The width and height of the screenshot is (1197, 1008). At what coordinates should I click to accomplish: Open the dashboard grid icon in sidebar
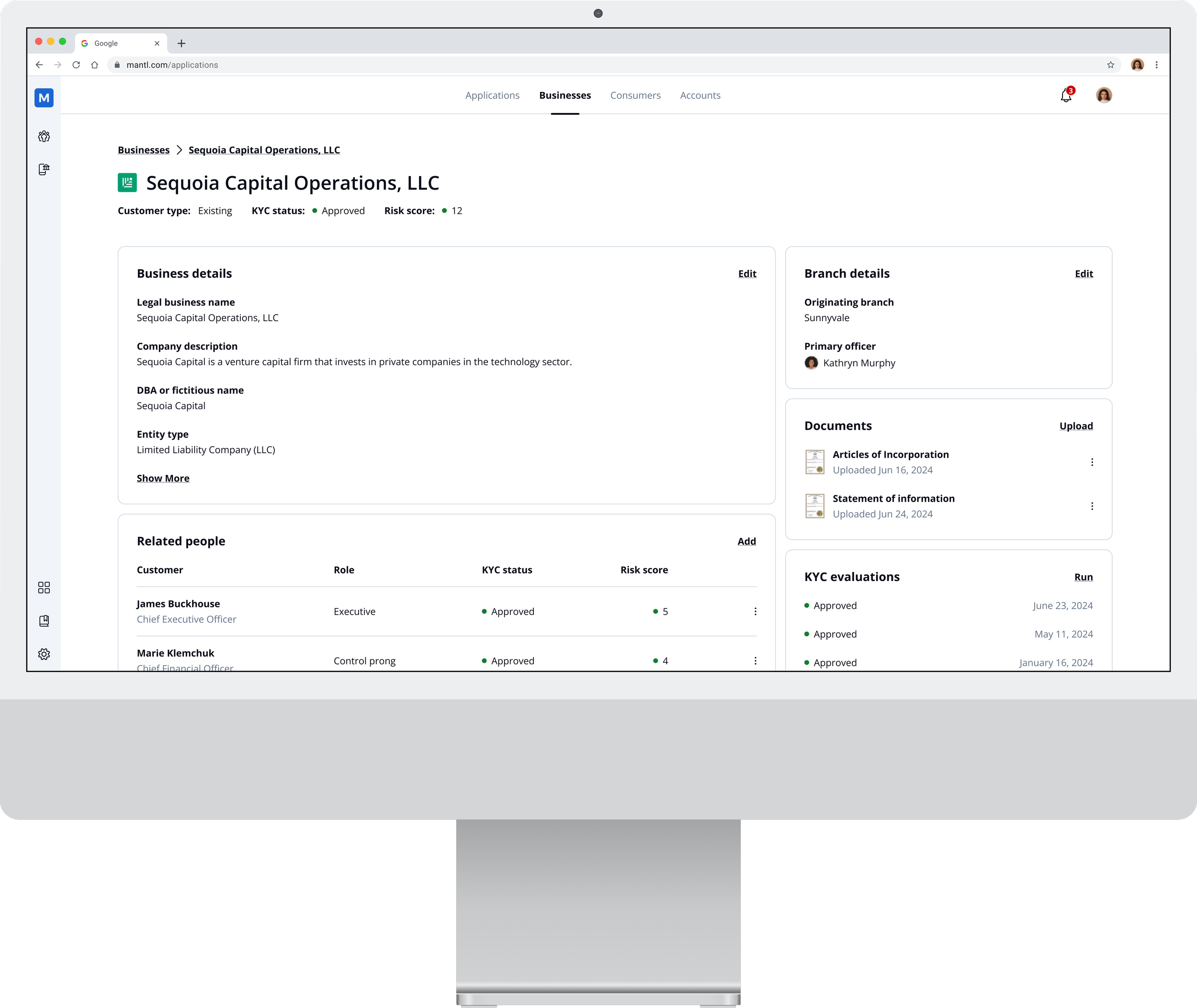click(x=44, y=587)
